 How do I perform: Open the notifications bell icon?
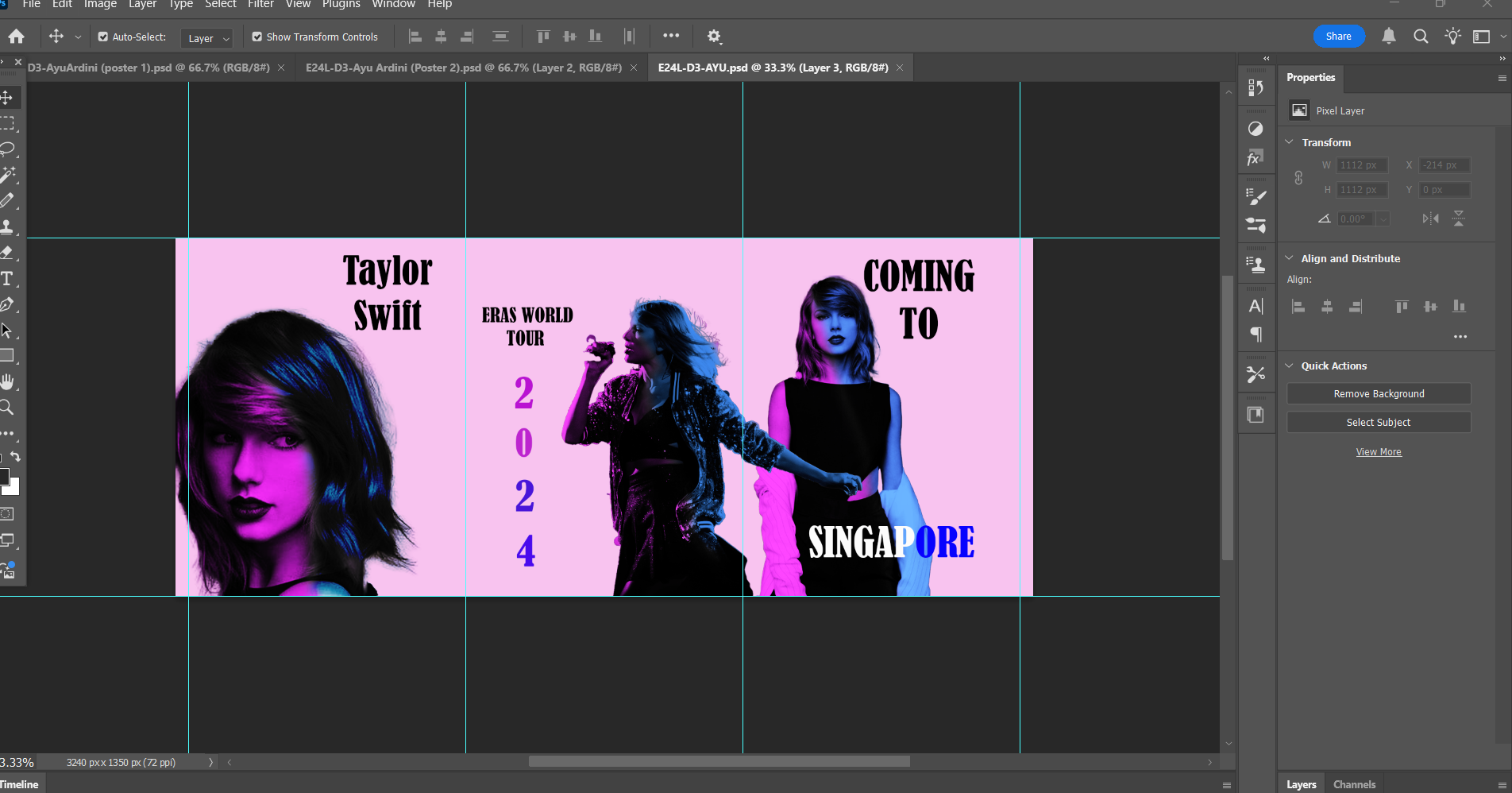pos(1388,37)
